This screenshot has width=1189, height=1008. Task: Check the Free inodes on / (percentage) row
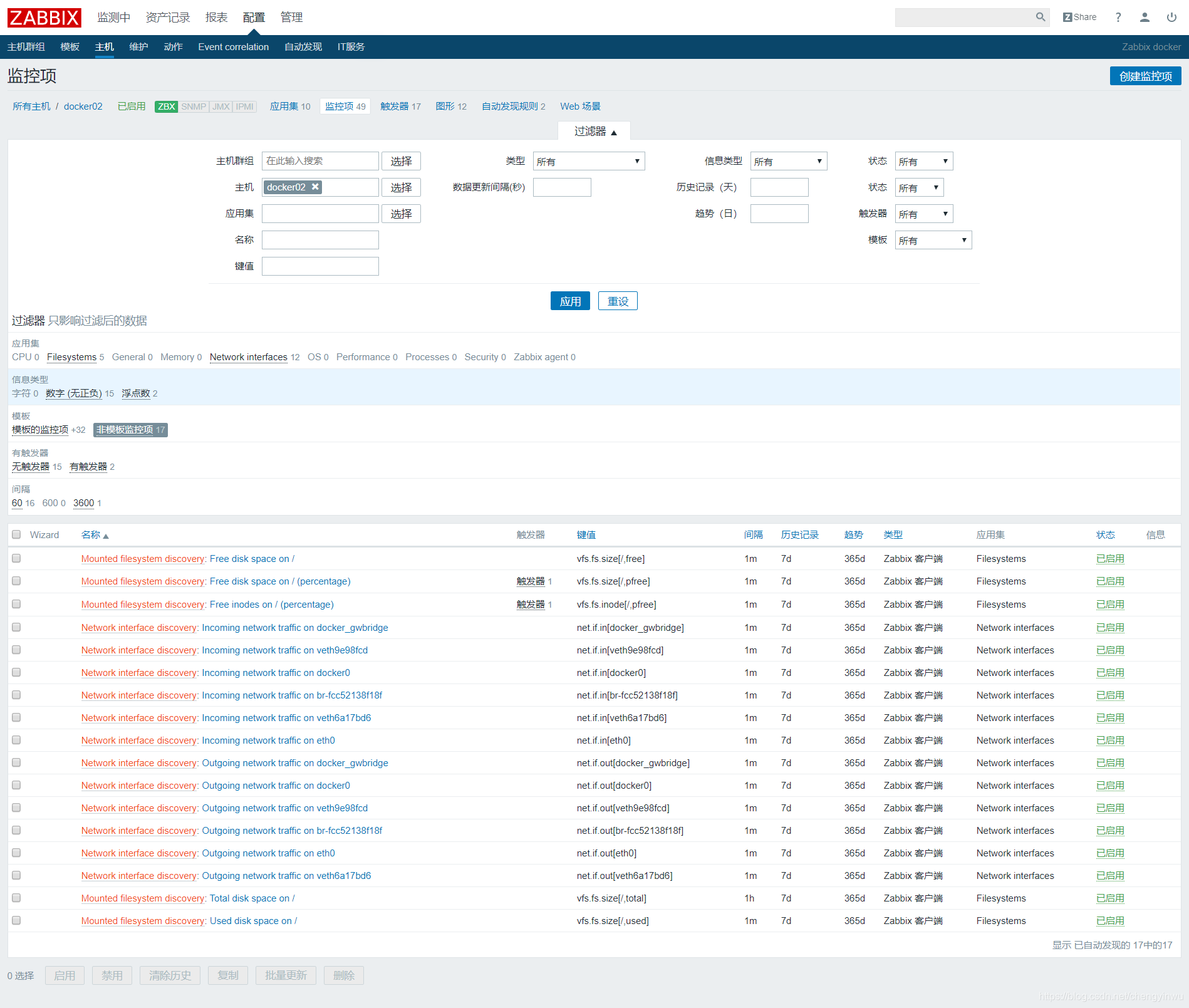pyautogui.click(x=16, y=604)
